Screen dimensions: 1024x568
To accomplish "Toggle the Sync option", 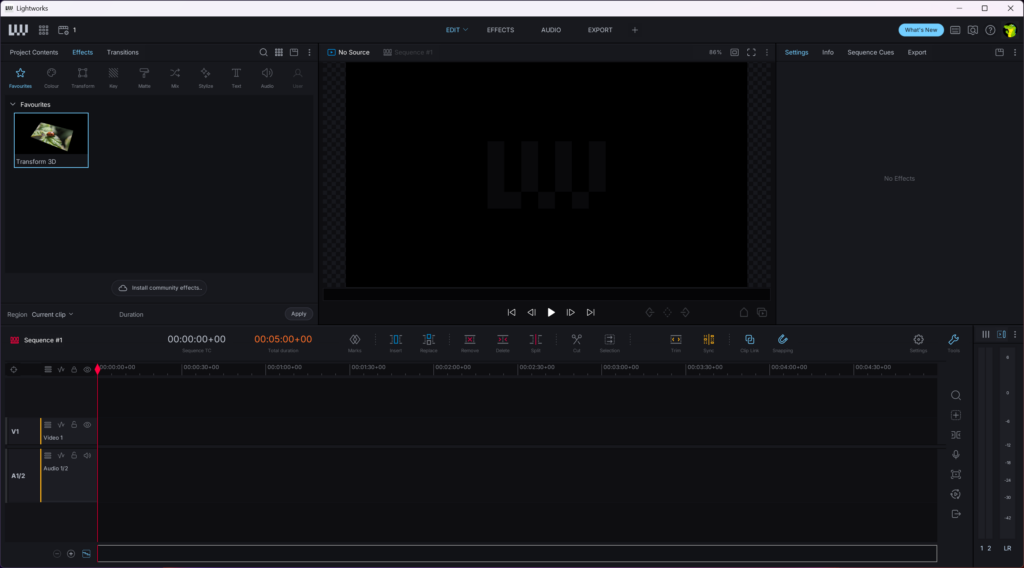I will pyautogui.click(x=709, y=342).
